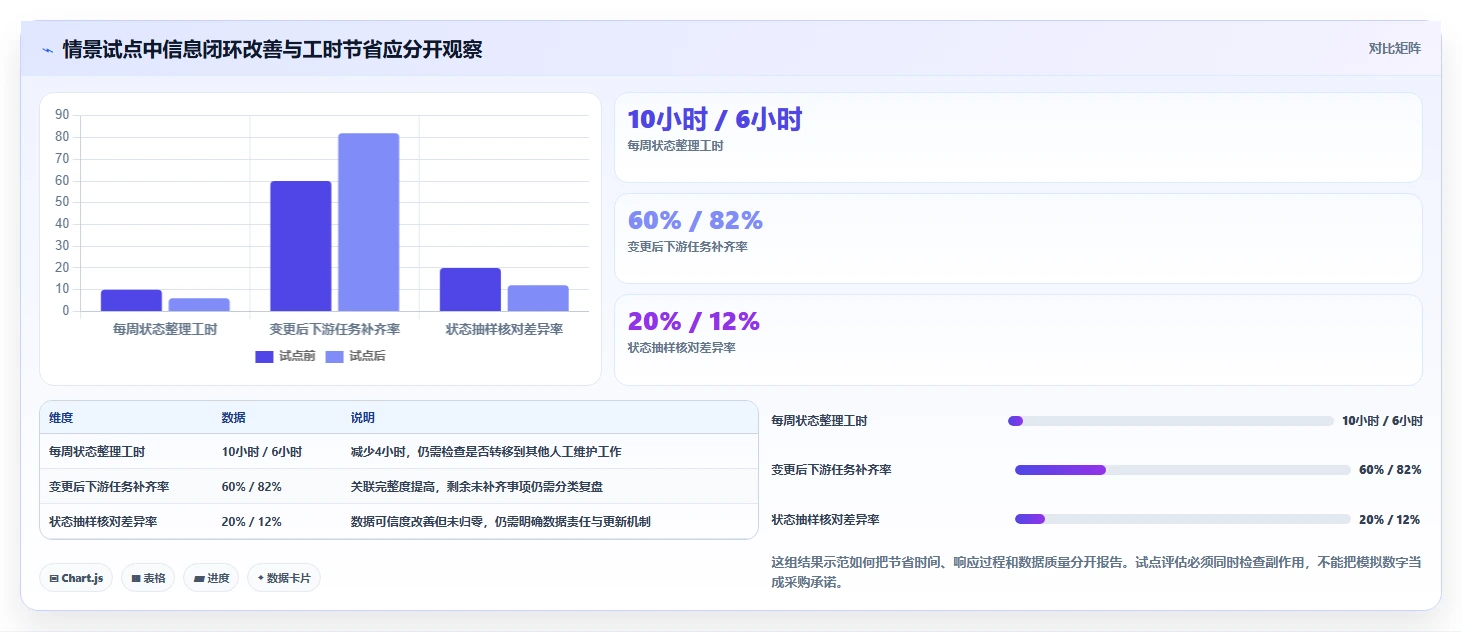Click the header icon before the title
The image size is (1462, 632).
click(47, 49)
